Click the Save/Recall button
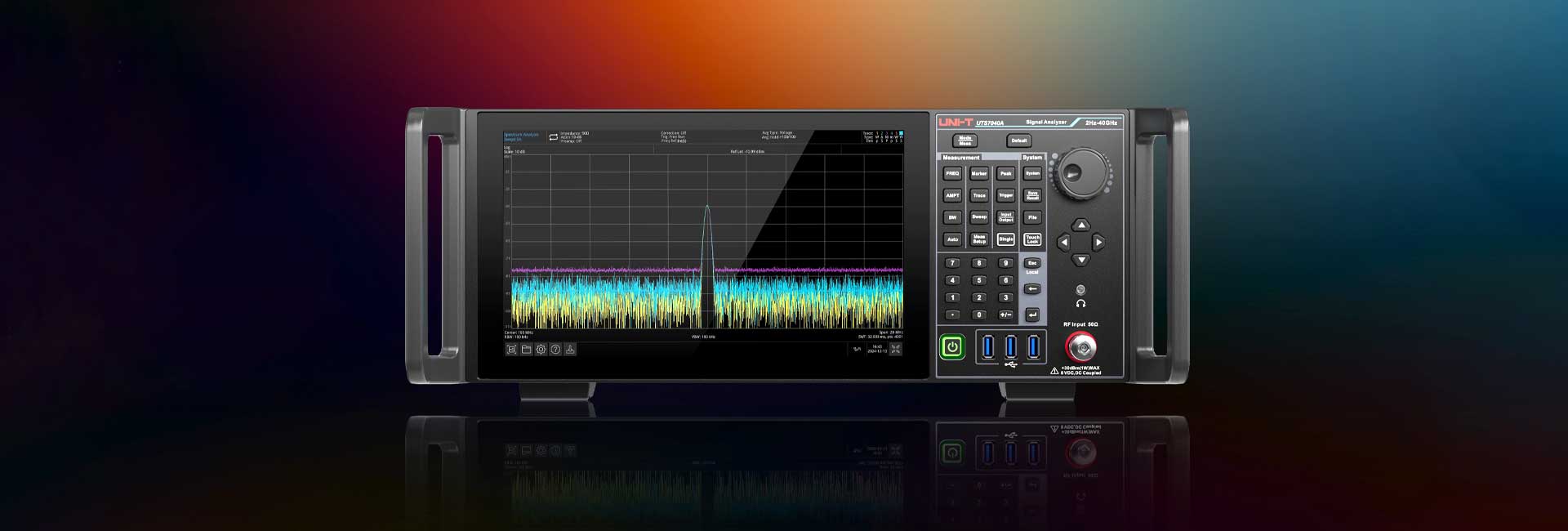The height and width of the screenshot is (531, 1568). point(1032,195)
